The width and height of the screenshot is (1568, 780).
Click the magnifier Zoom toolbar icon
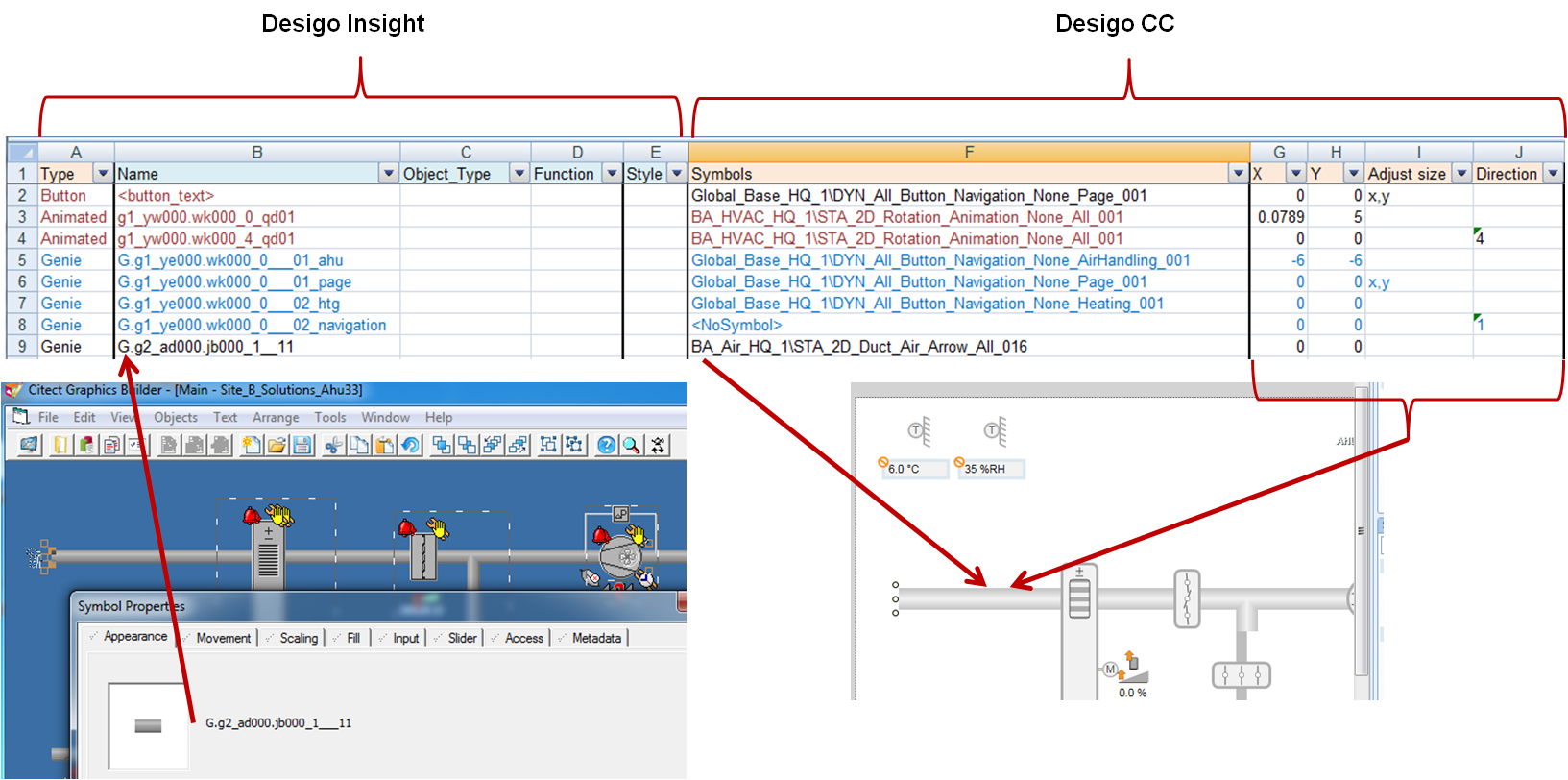tap(631, 445)
